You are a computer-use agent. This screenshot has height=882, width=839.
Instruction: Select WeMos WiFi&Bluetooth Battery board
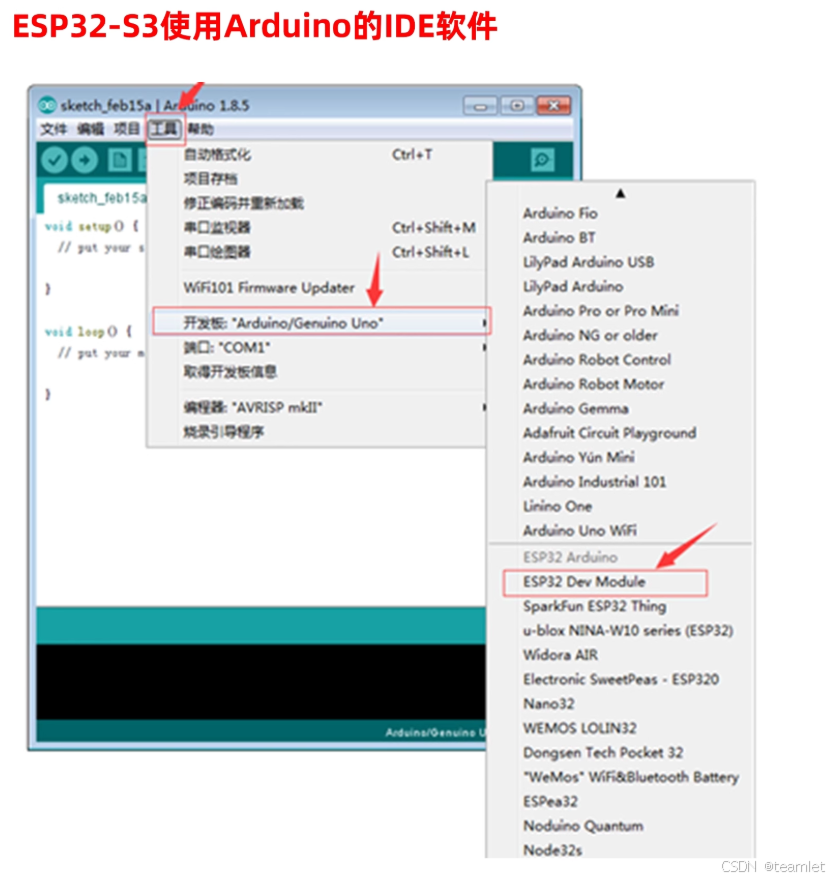coord(631,777)
